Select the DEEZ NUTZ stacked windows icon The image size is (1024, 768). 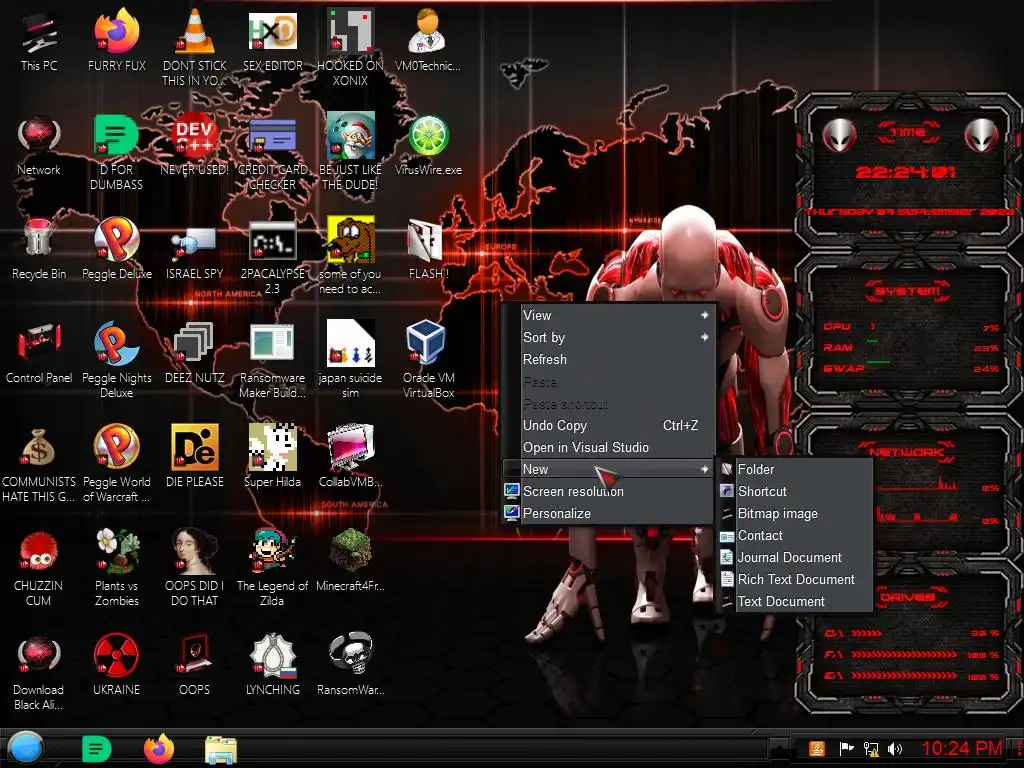tap(195, 353)
